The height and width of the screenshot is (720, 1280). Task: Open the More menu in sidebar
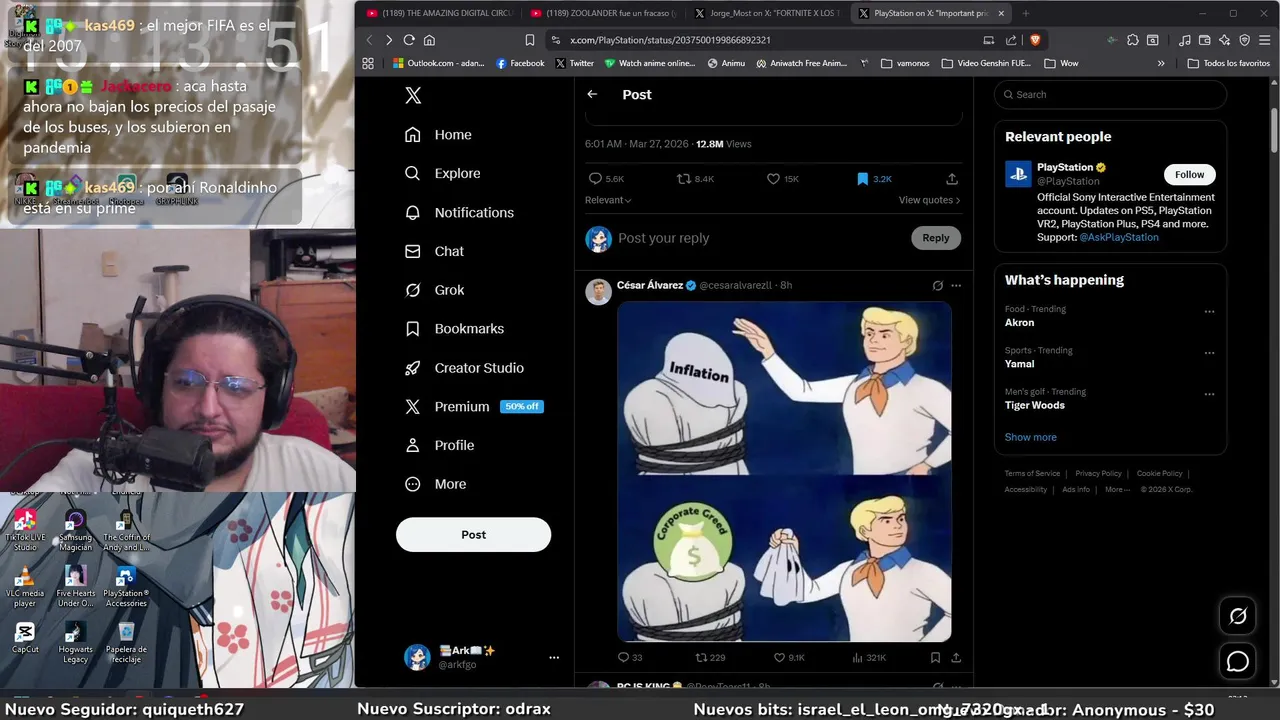[x=435, y=484]
